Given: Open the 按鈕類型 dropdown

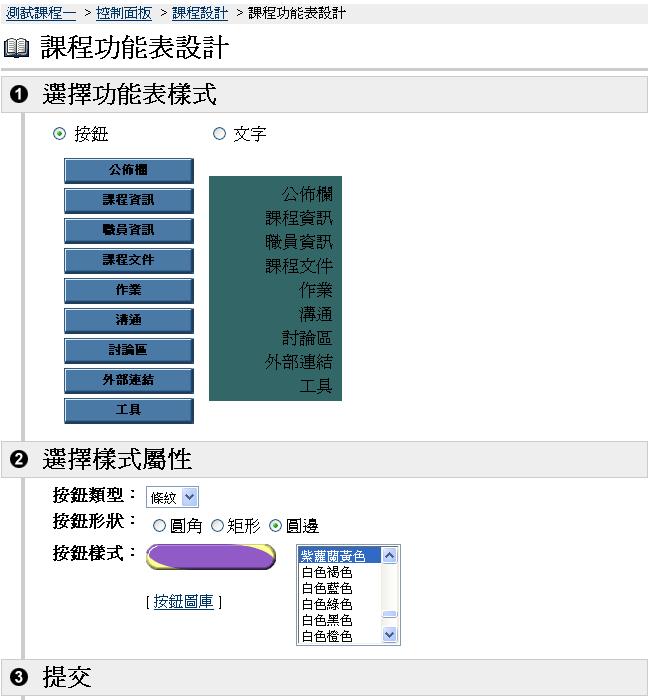Looking at the screenshot, I should tap(173, 497).
